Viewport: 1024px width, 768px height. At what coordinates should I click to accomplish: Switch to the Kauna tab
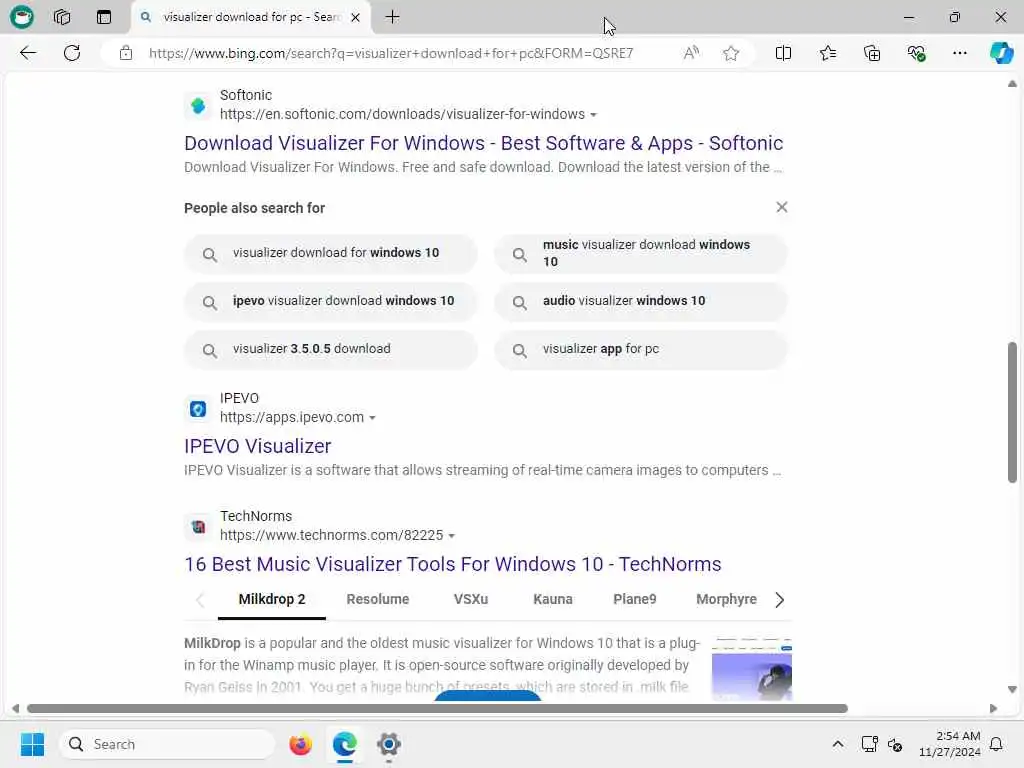point(552,600)
